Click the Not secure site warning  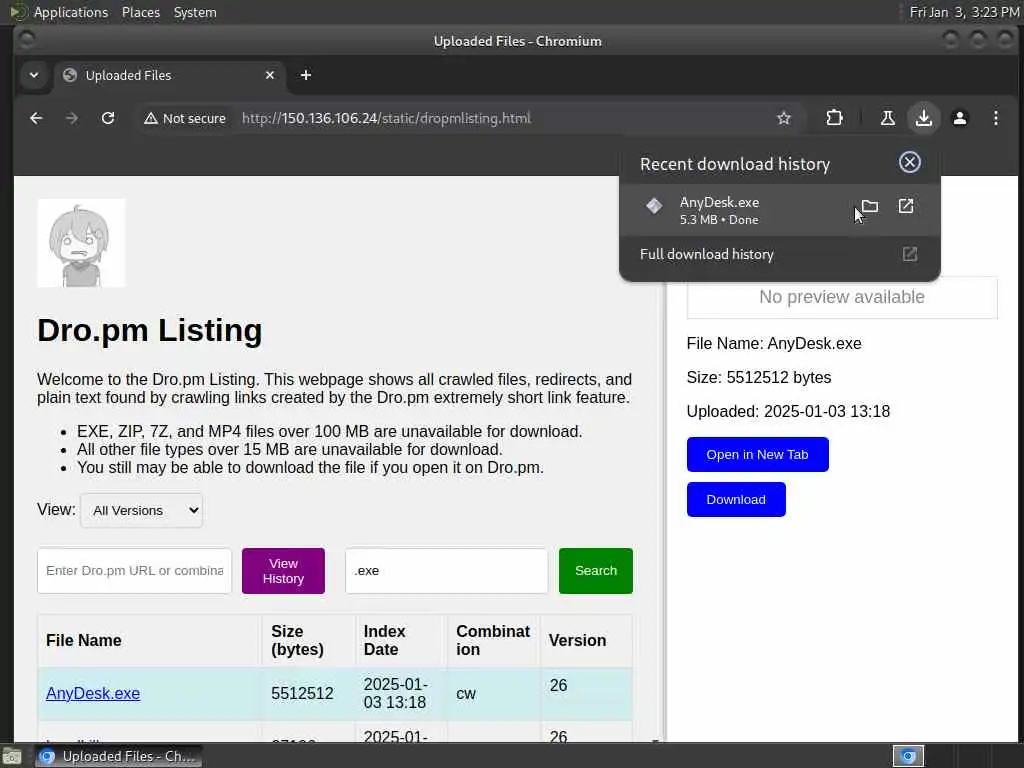coord(185,118)
